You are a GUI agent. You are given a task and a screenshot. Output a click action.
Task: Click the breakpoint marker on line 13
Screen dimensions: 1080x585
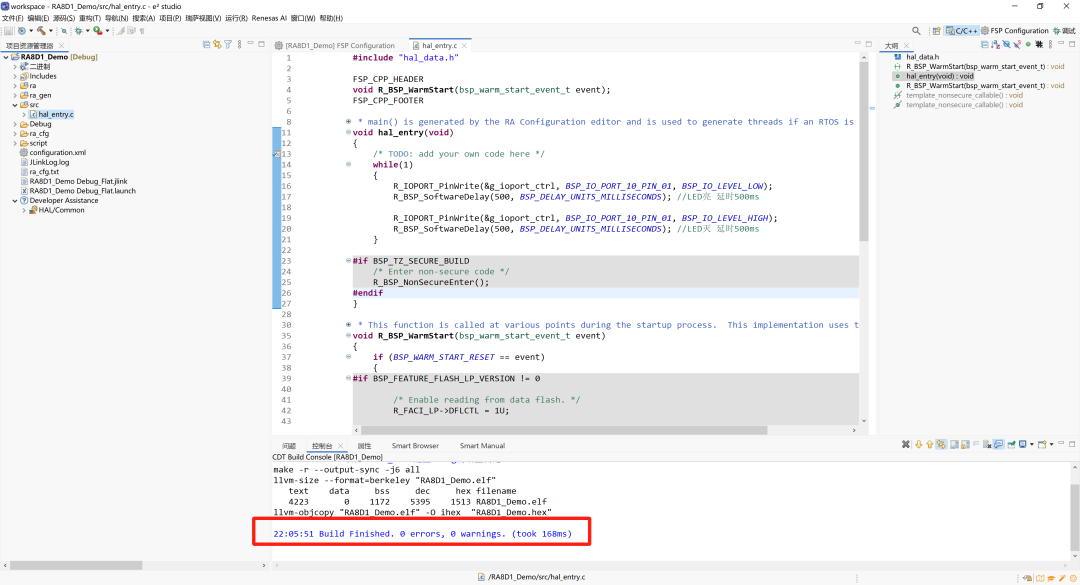[276, 154]
